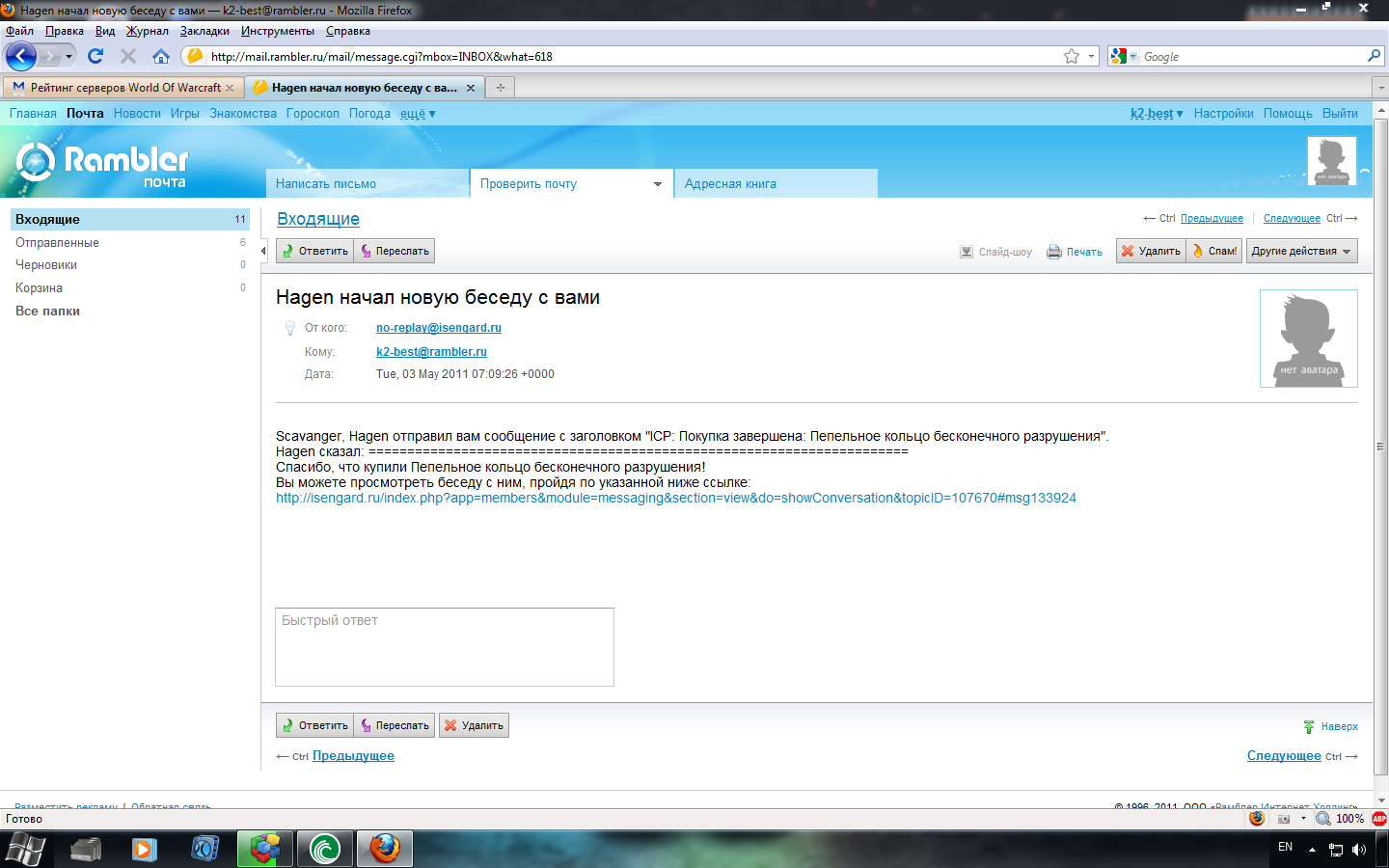
Task: Bookmark this page with the star icon
Action: point(1071,57)
